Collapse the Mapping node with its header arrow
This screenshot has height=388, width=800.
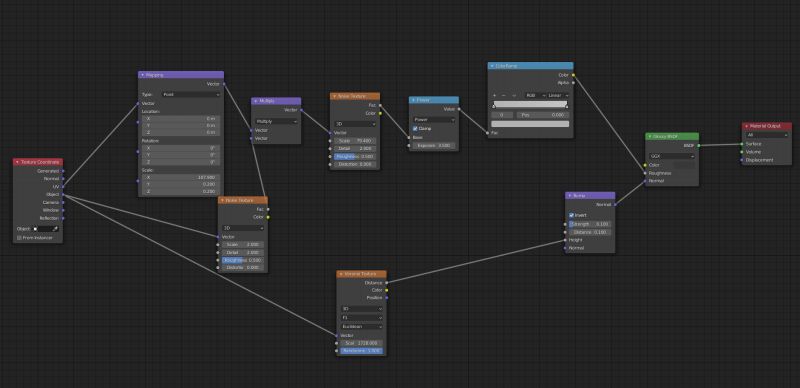[x=142, y=75]
